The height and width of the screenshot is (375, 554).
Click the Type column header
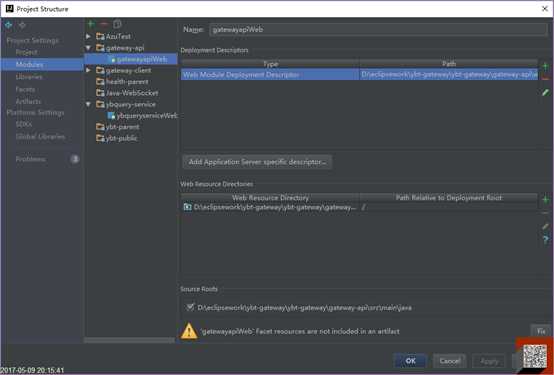270,64
